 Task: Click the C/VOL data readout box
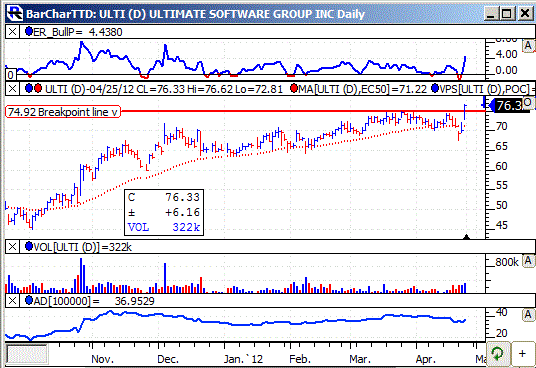[164, 212]
